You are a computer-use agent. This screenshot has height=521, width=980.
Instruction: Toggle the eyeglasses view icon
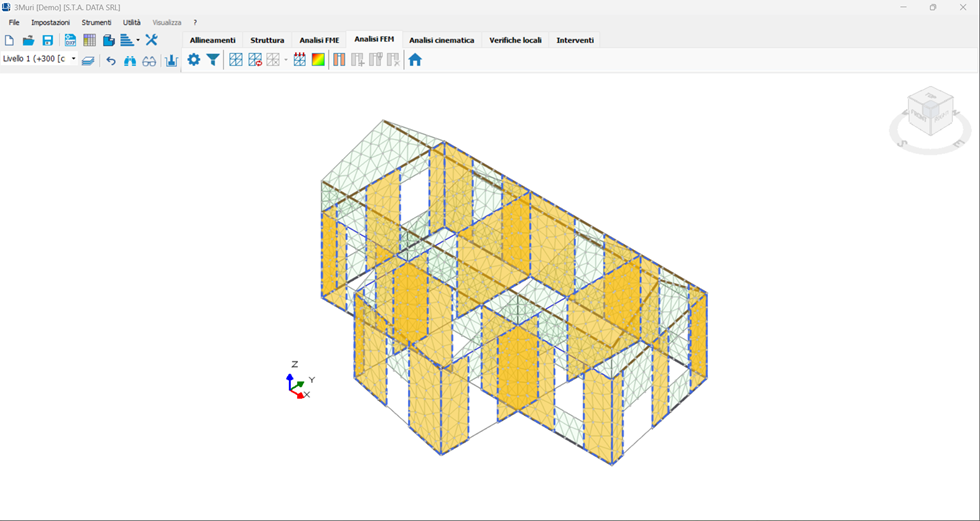click(x=149, y=60)
